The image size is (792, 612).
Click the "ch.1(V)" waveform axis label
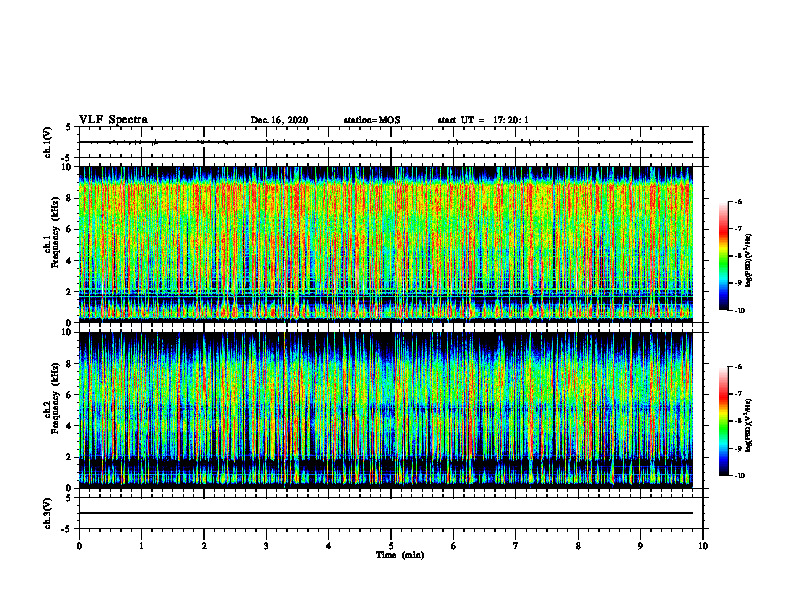point(47,142)
